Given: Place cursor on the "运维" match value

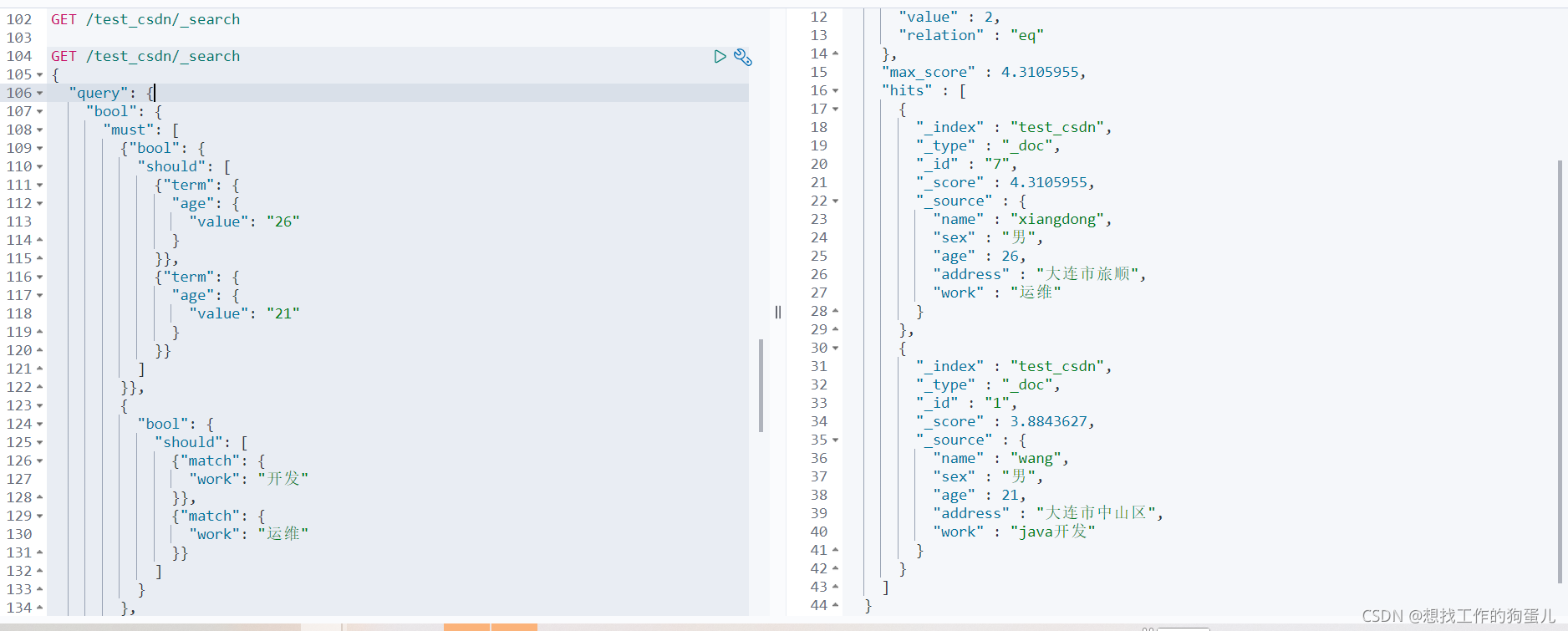Looking at the screenshot, I should click(x=283, y=534).
